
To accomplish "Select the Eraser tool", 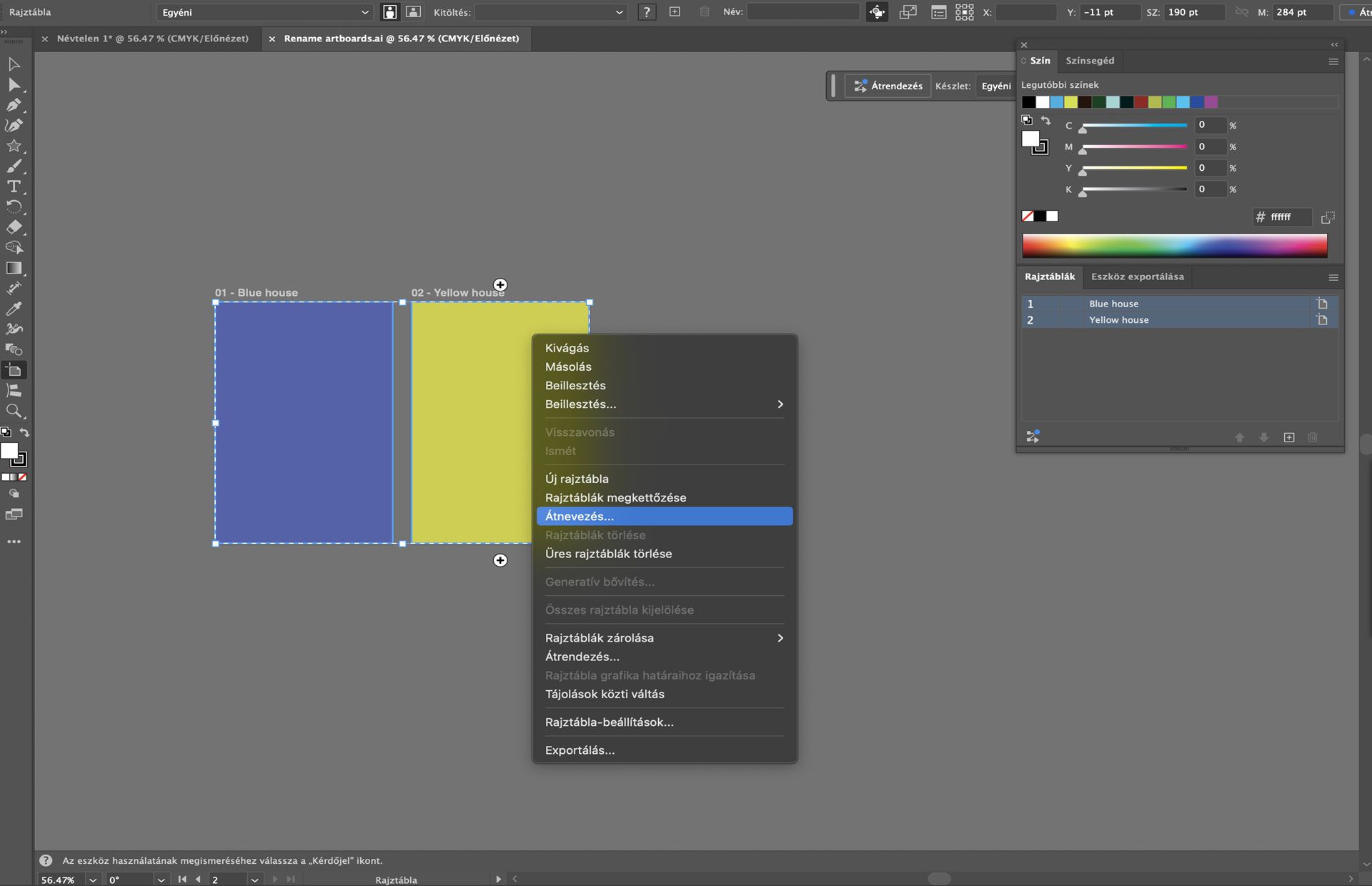I will click(14, 227).
